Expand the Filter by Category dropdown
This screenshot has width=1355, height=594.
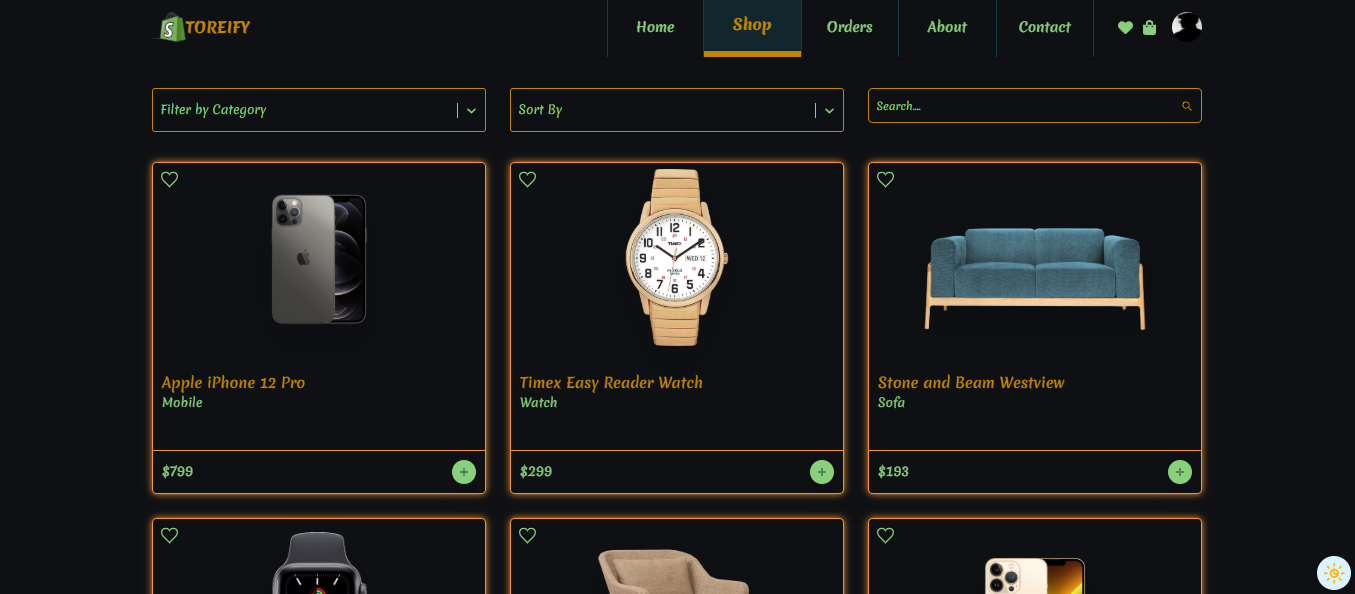(x=319, y=110)
